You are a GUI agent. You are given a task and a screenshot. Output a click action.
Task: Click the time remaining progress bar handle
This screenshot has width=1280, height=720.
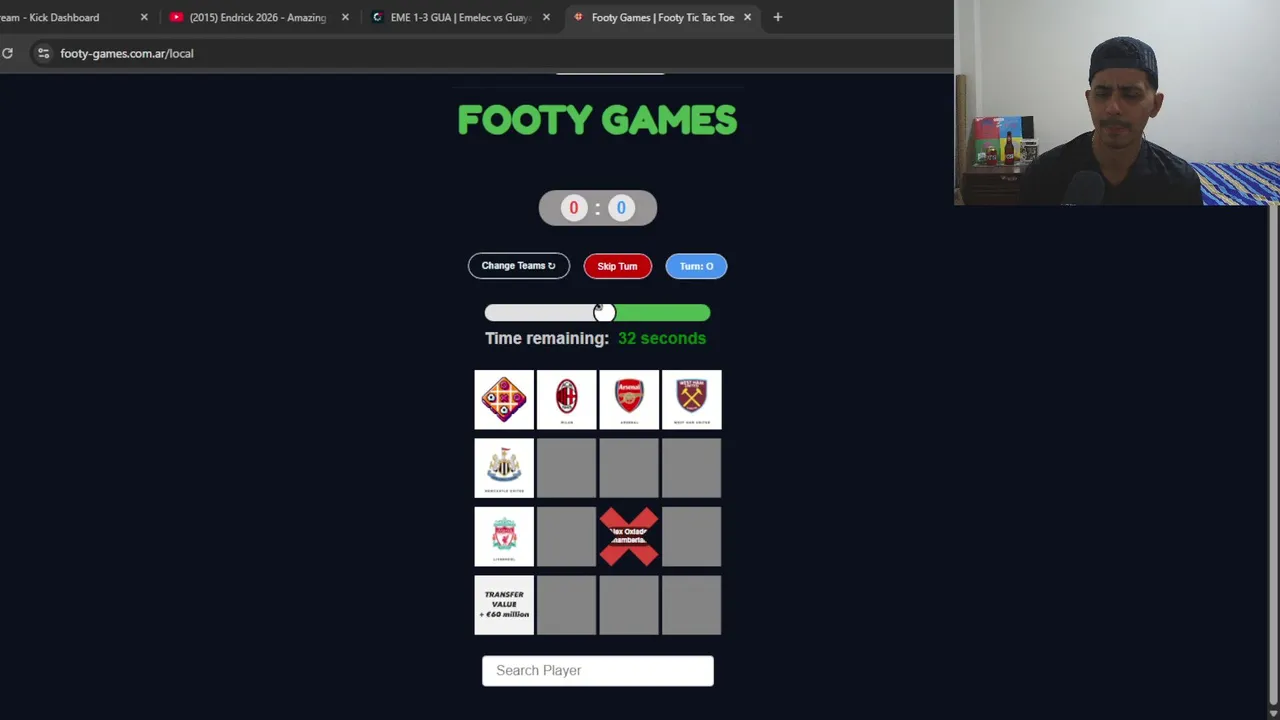coord(604,313)
